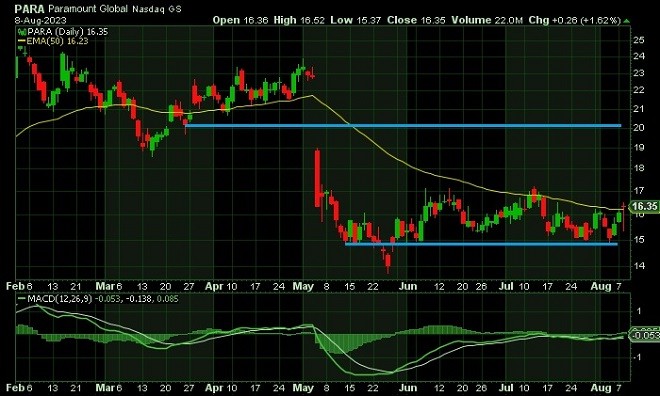
Task: Click the green up-arrow change indicator
Action: 626,21
